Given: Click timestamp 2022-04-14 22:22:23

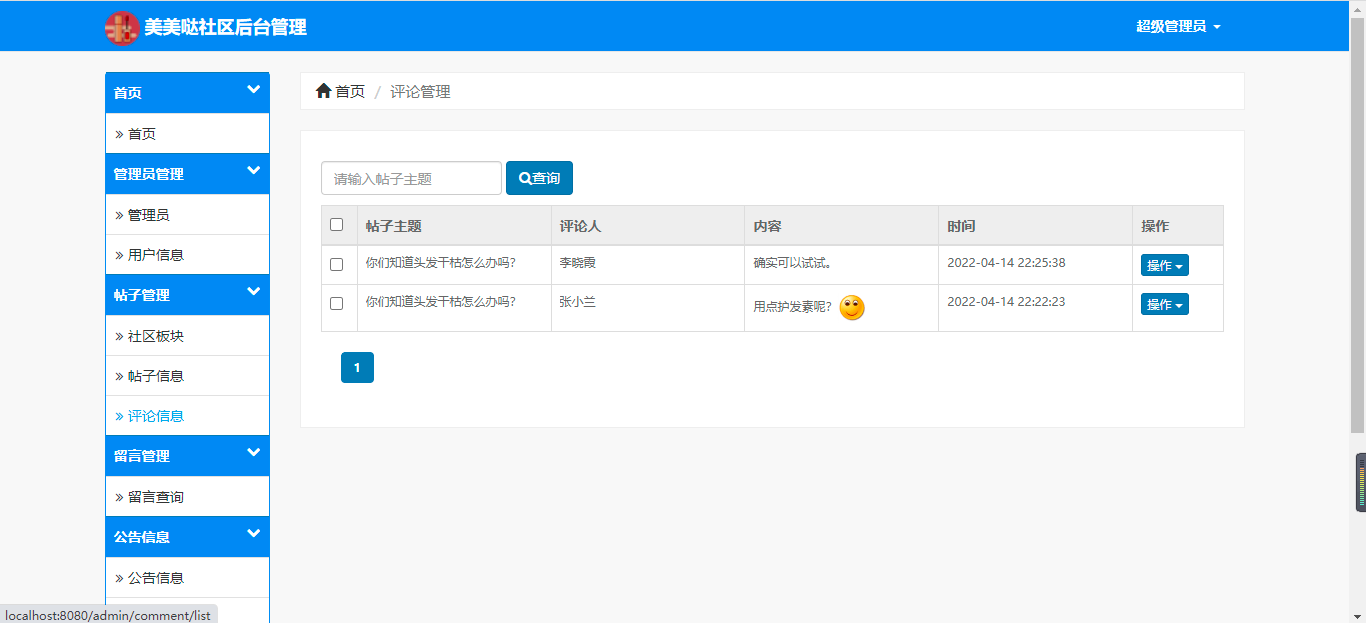Looking at the screenshot, I should (x=1006, y=301).
